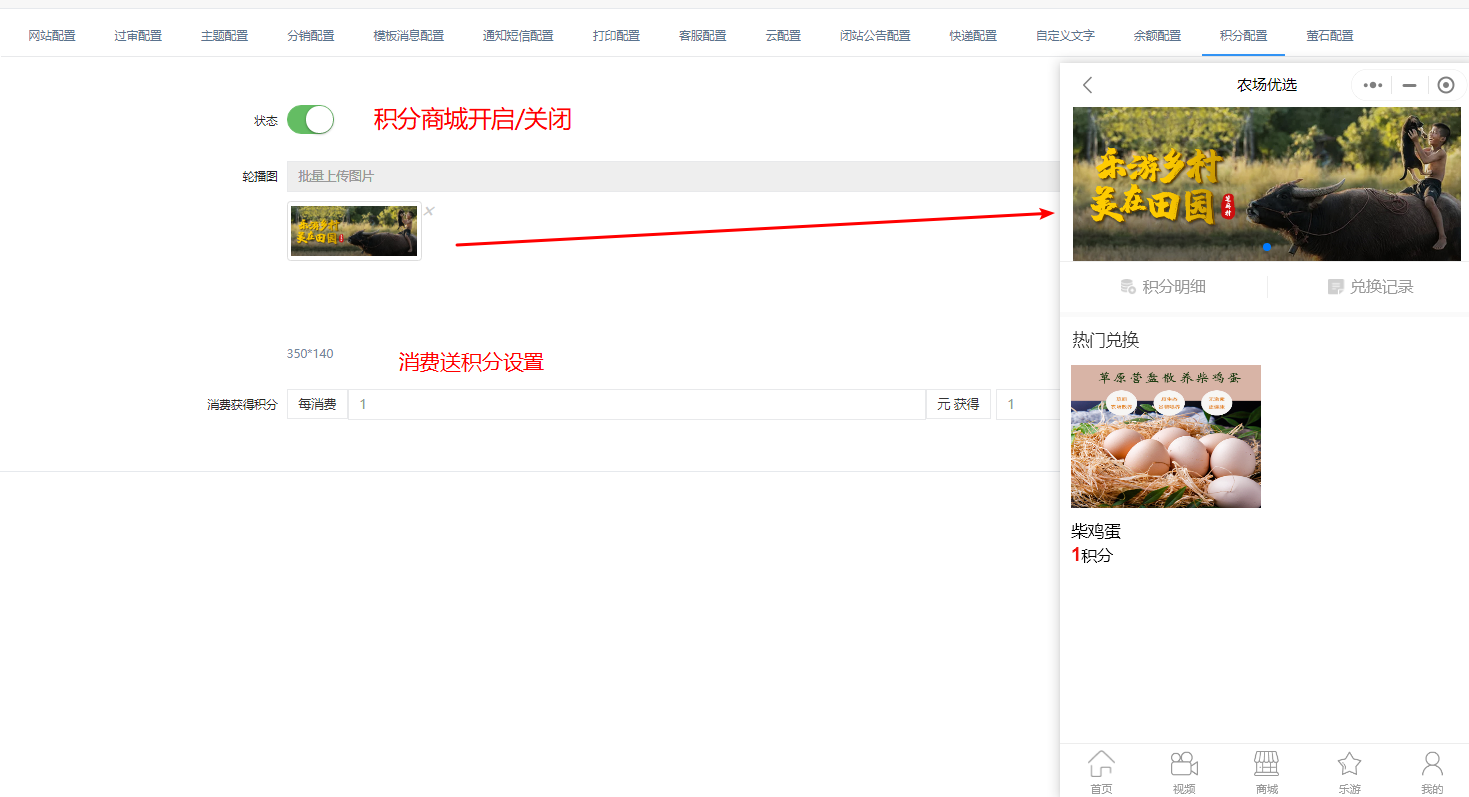The image size is (1469, 797).
Task: Open the 萤石配置 tab
Action: point(1330,36)
